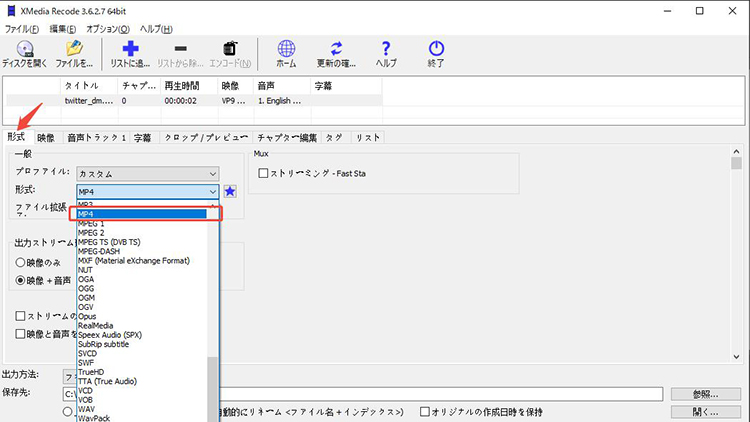The image size is (750, 422).
Task: Select OGV in the format list
Action: [x=142, y=307]
